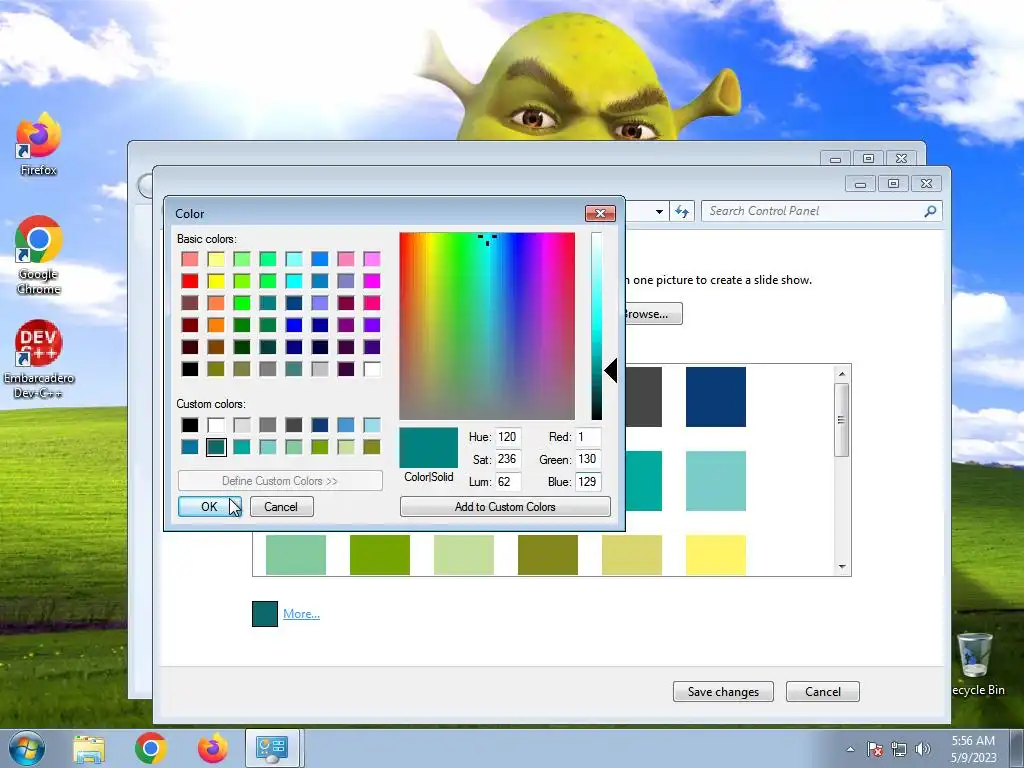Image resolution: width=1024 pixels, height=768 pixels.
Task: Maximize the front Control Panel window
Action: tap(893, 184)
